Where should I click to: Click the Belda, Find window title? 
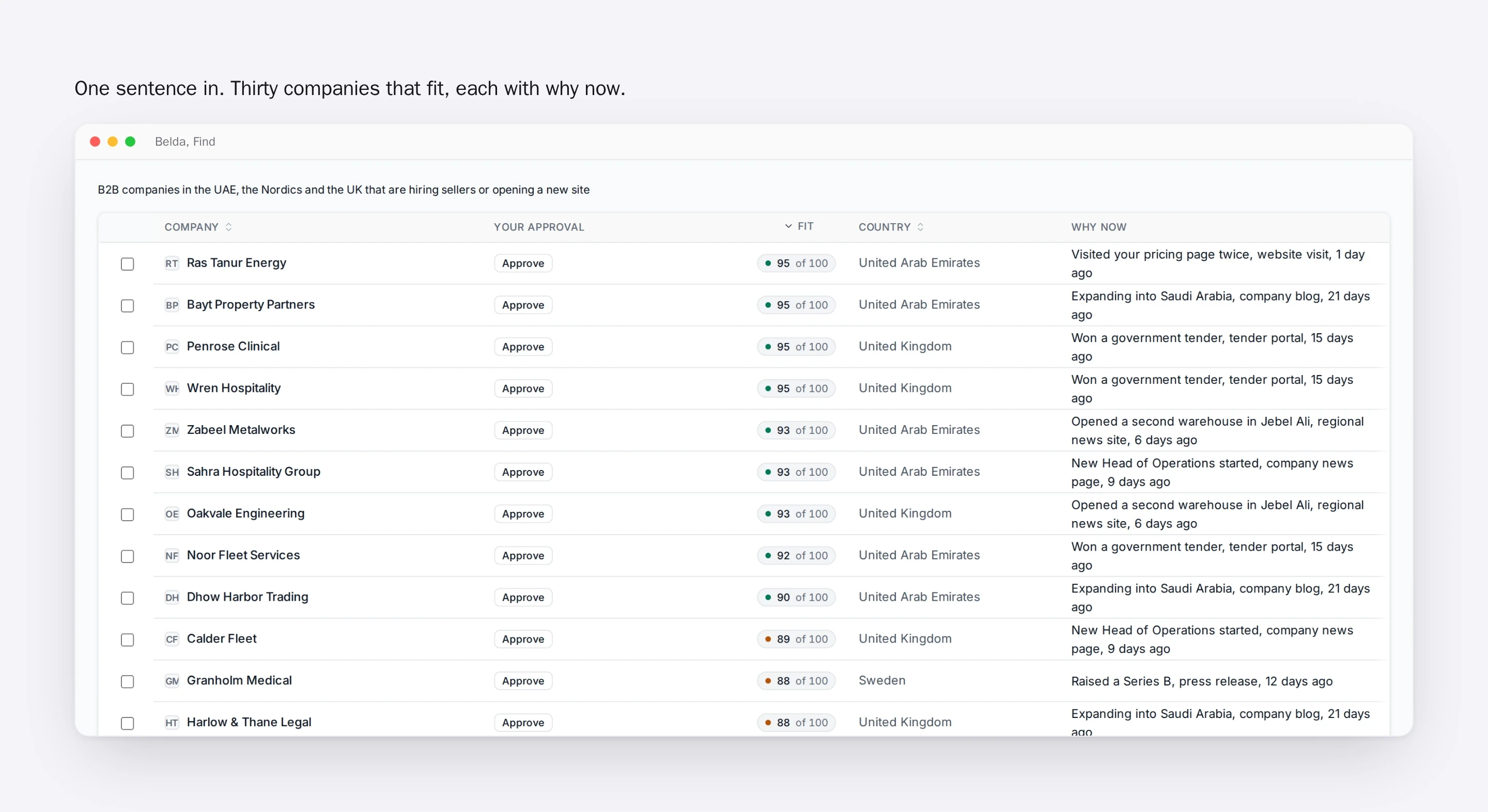click(x=185, y=142)
